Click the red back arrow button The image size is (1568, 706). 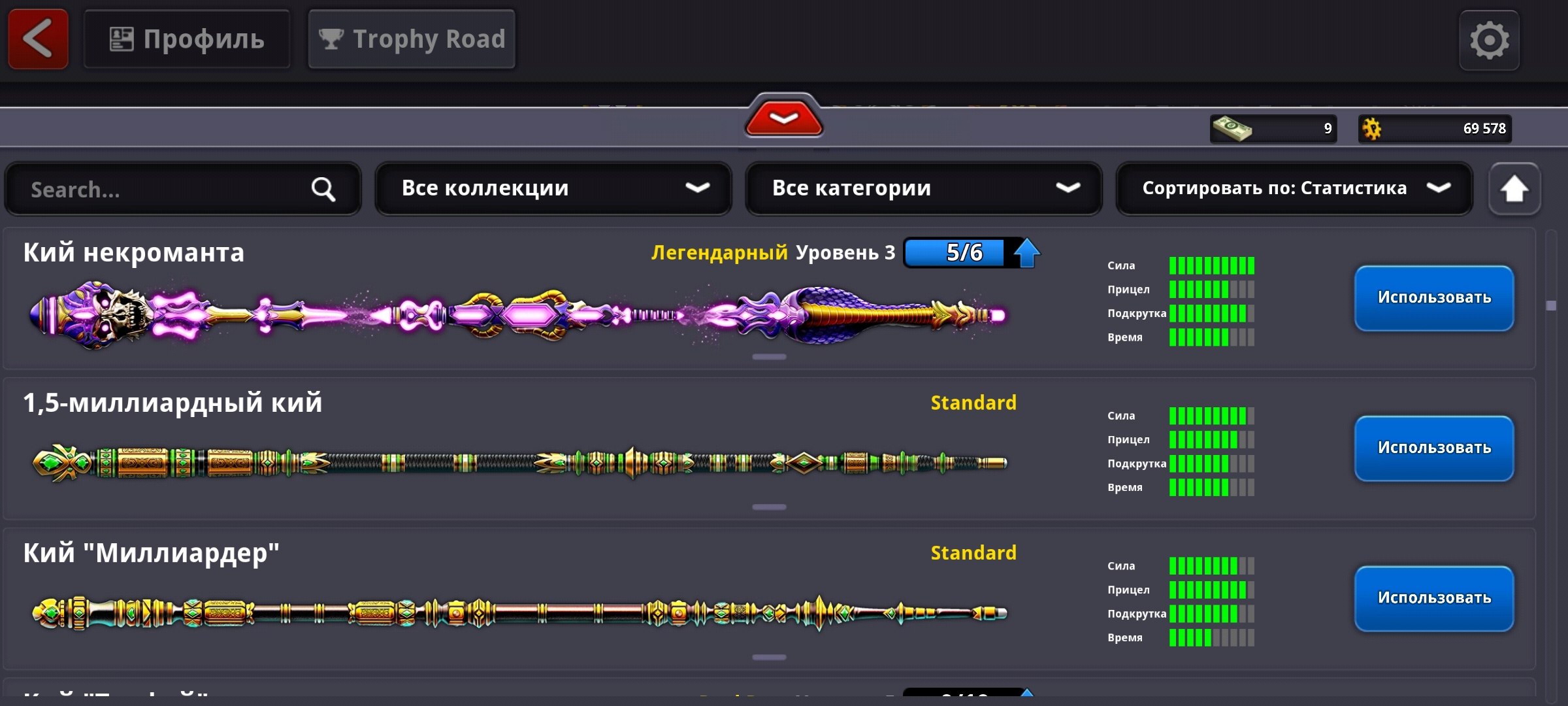tap(38, 39)
